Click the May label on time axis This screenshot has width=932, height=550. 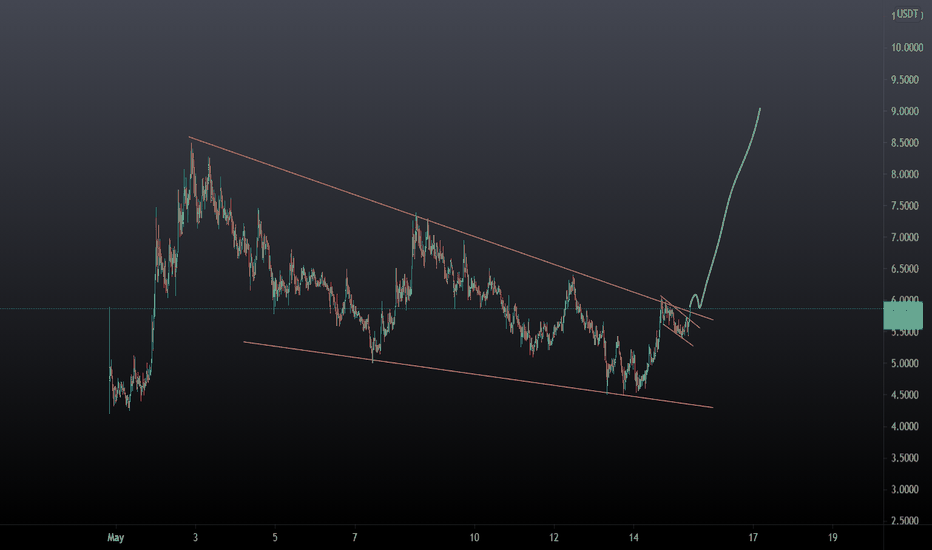115,538
